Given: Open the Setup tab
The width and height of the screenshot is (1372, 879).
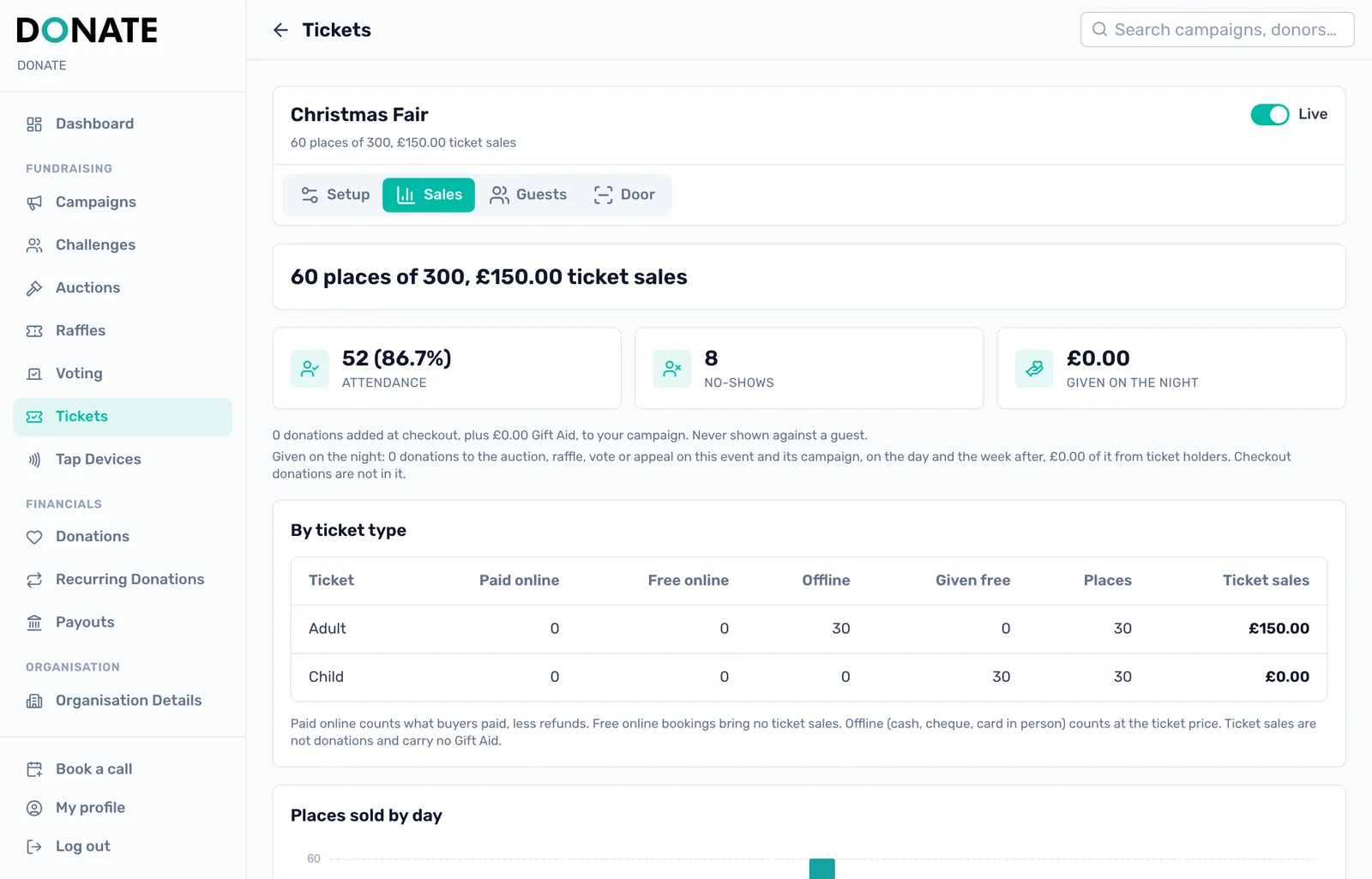Looking at the screenshot, I should [335, 195].
